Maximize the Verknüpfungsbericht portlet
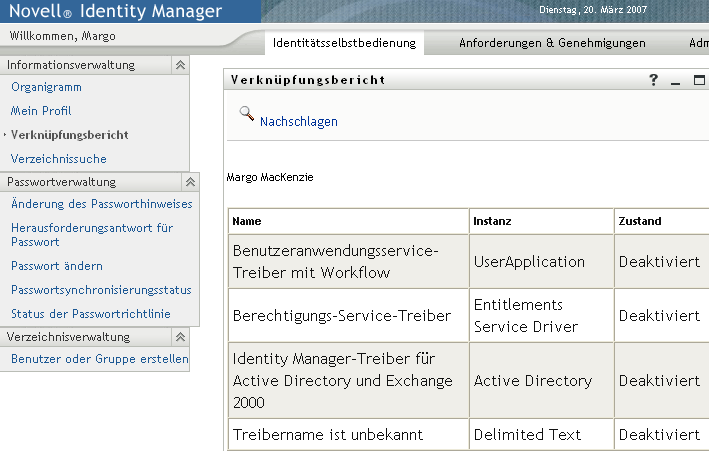709x451 pixels. [x=699, y=80]
